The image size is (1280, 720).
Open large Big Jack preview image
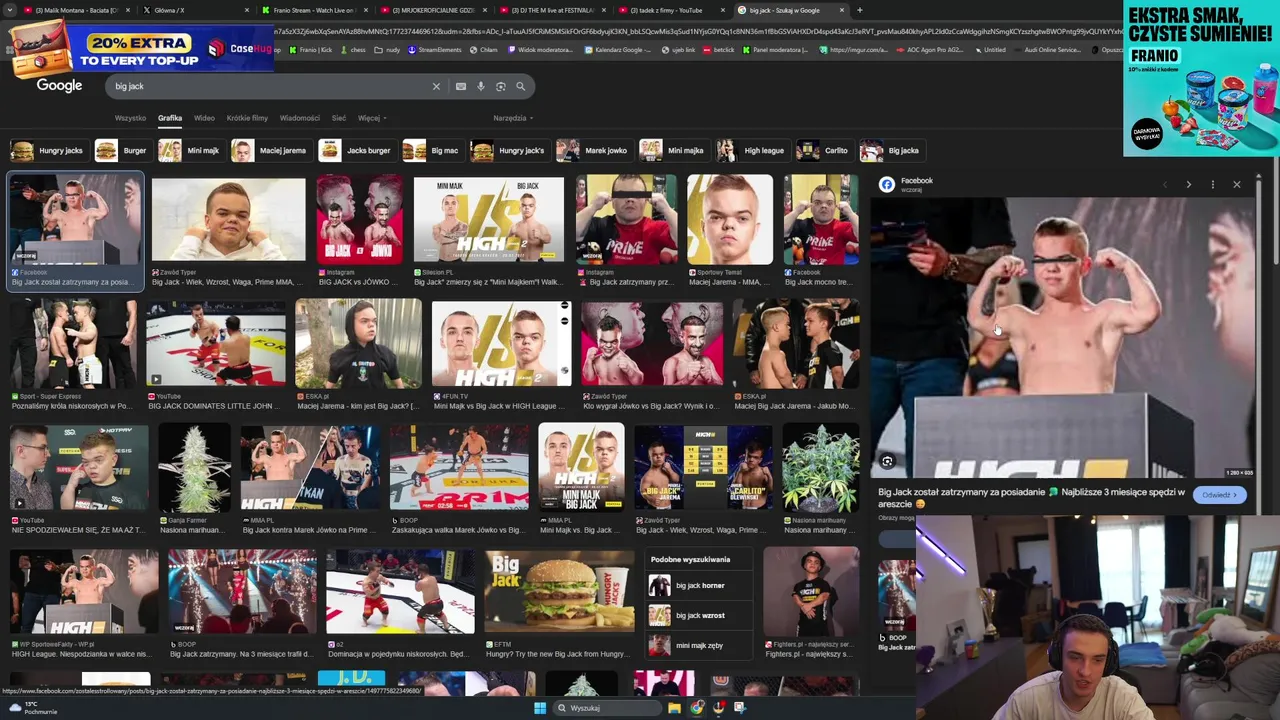[1063, 338]
